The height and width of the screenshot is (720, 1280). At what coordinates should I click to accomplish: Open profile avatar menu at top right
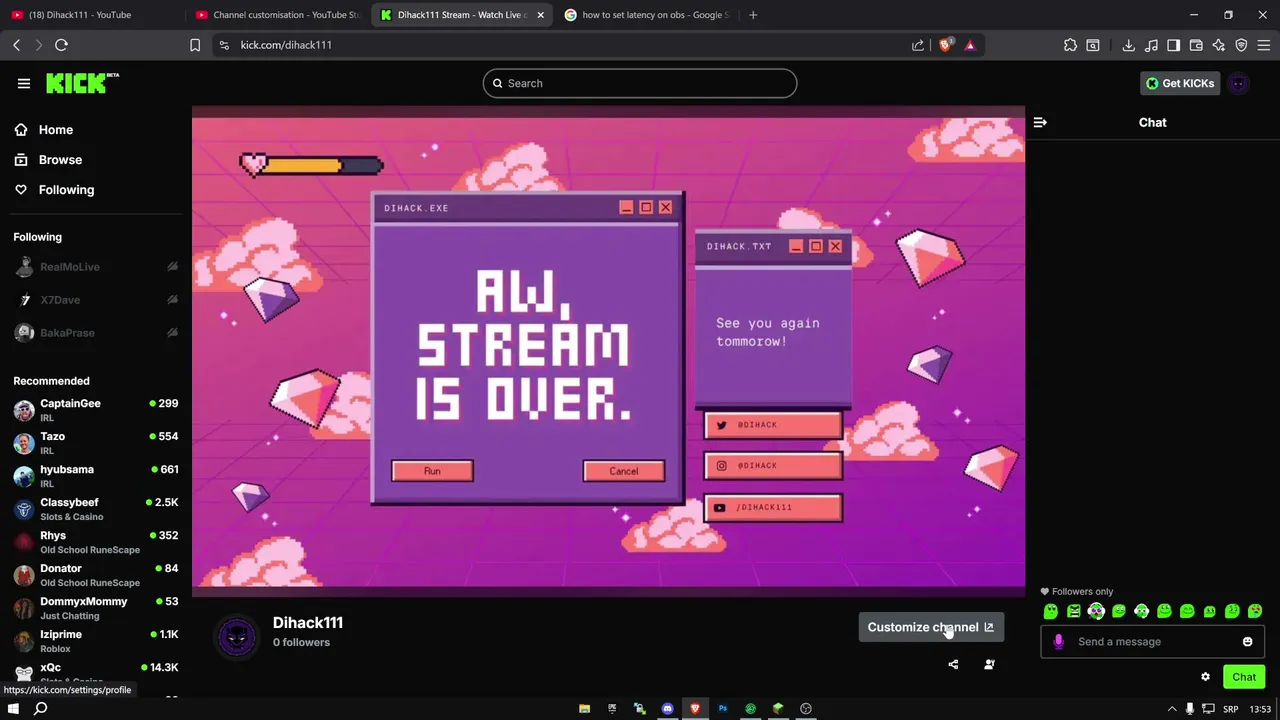(1239, 83)
